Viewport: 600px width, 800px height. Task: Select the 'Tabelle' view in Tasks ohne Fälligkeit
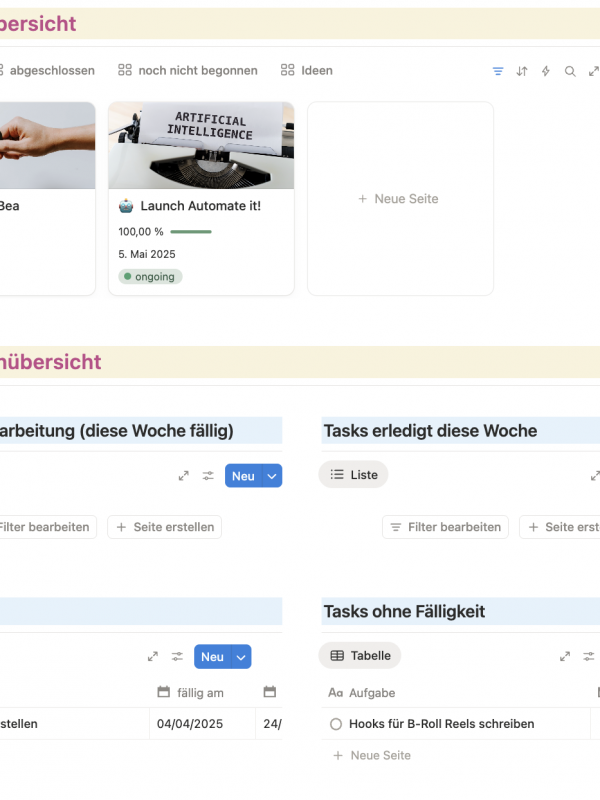(360, 656)
